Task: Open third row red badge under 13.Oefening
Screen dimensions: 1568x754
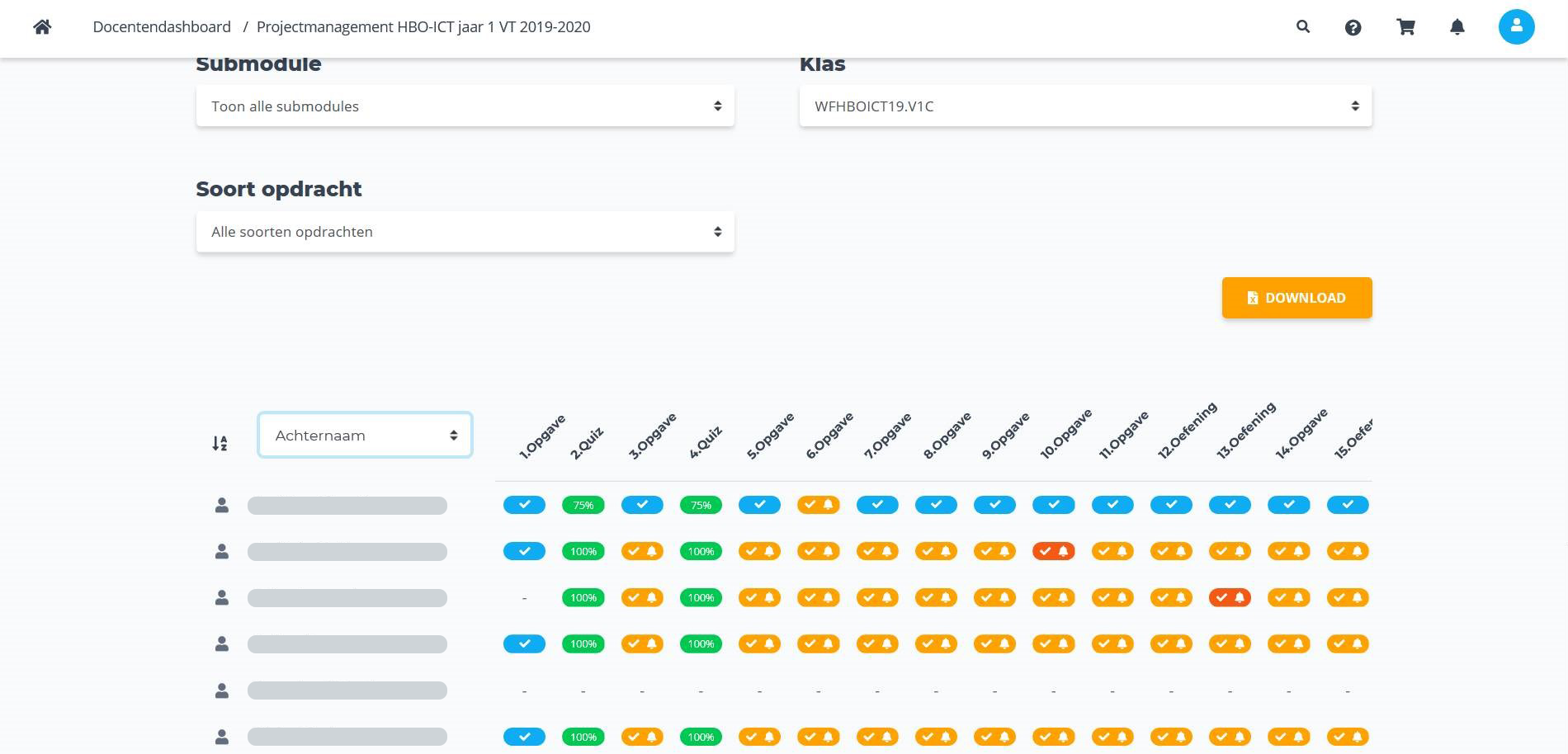Action: (1230, 597)
